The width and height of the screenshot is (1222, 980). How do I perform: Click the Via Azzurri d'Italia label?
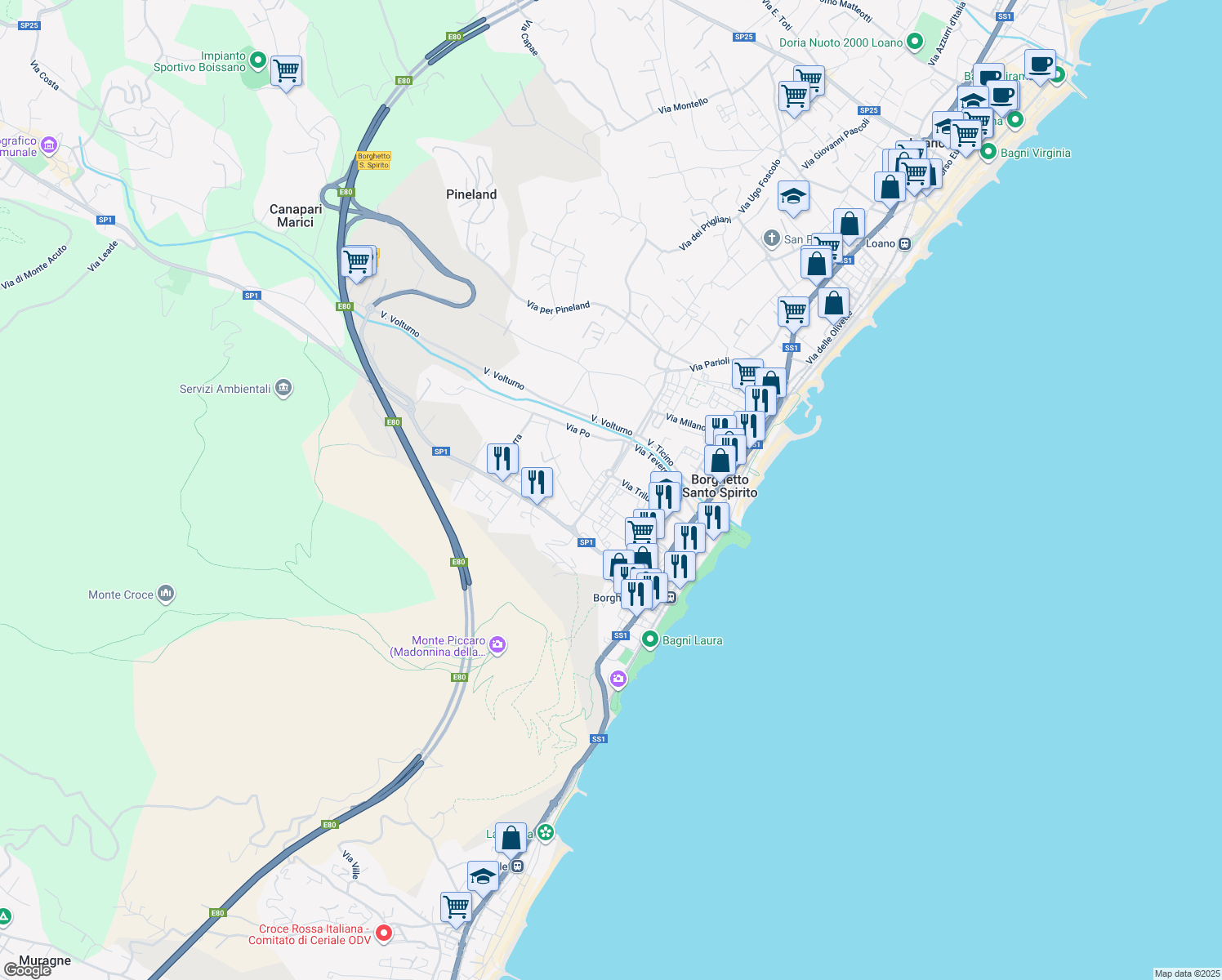point(947,33)
